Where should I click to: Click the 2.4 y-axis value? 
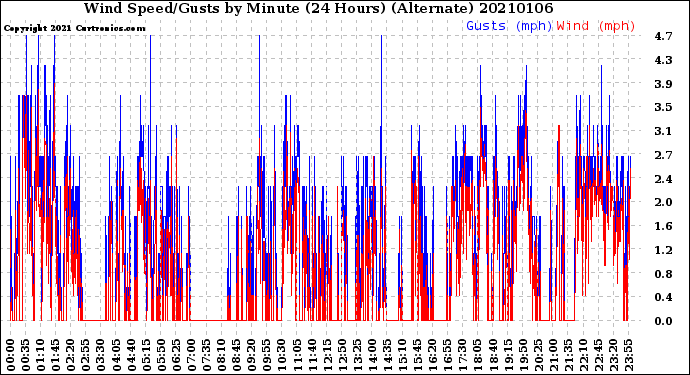663,179
